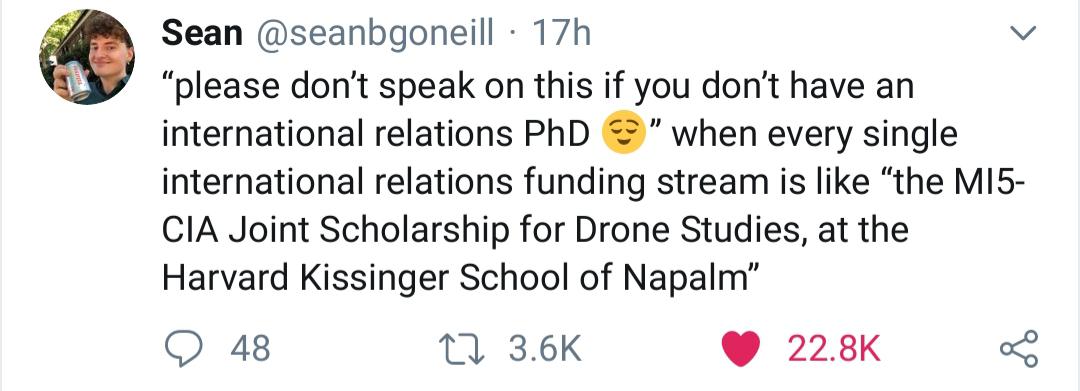The width and height of the screenshot is (1080, 391).
Task: Open the share icon menu
Action: [x=1018, y=348]
